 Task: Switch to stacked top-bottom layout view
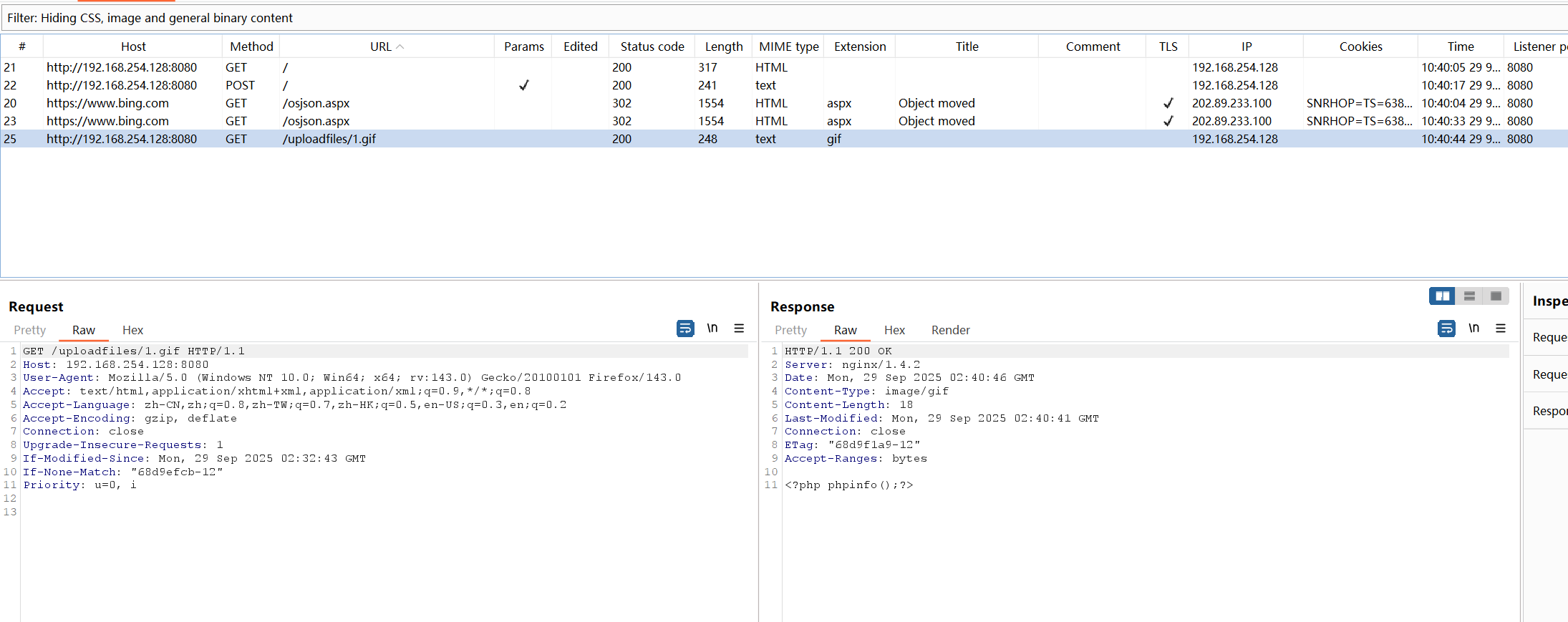[x=1469, y=296]
